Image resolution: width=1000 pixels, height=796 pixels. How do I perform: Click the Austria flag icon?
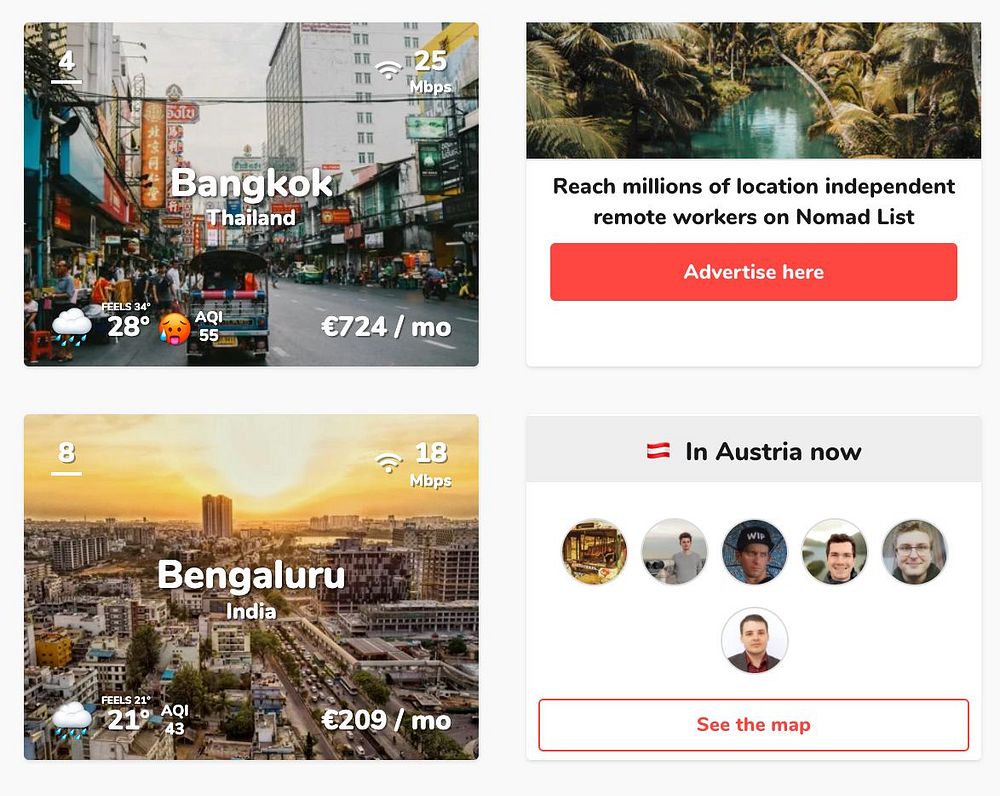658,451
